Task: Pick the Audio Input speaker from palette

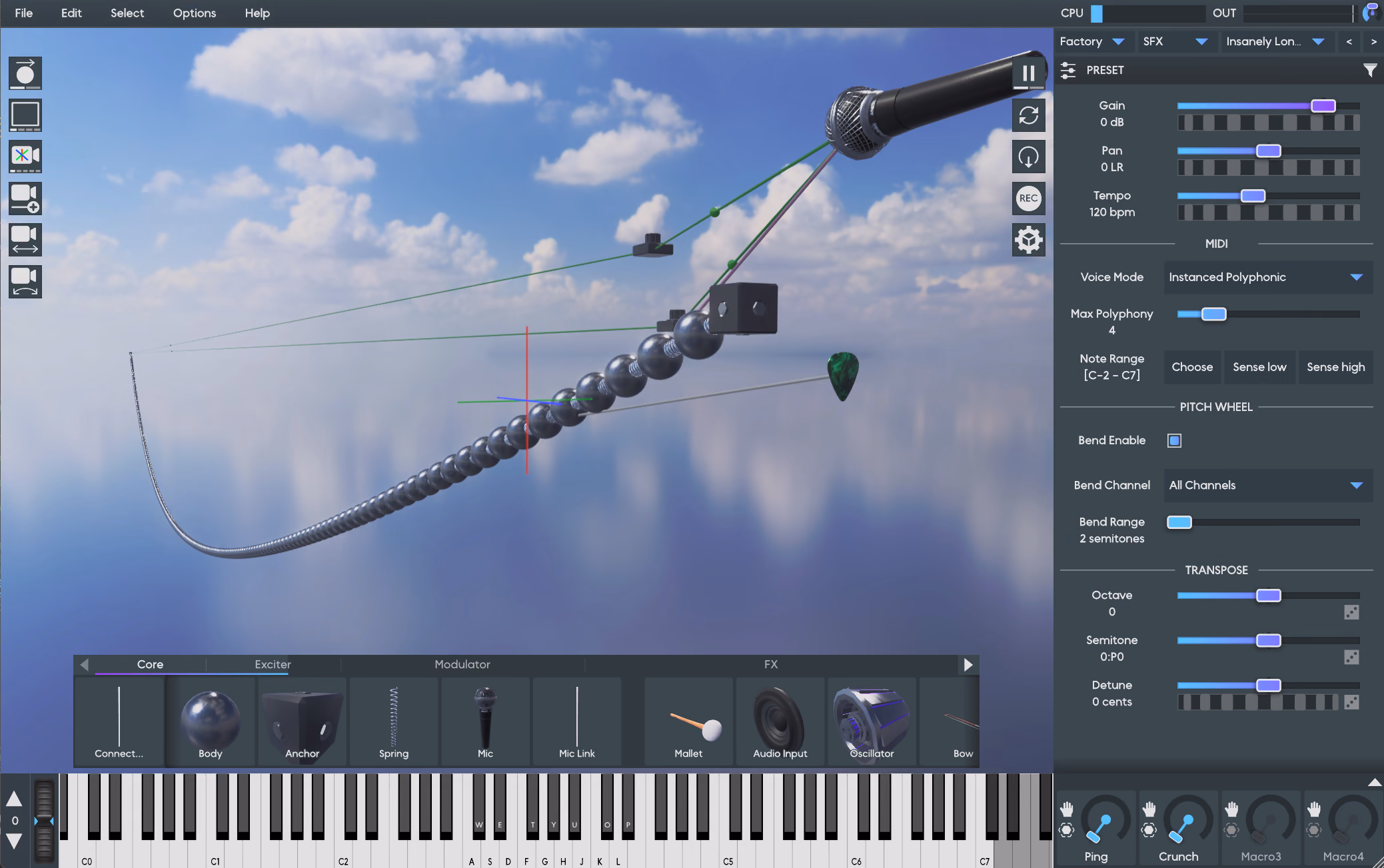Action: (x=780, y=721)
